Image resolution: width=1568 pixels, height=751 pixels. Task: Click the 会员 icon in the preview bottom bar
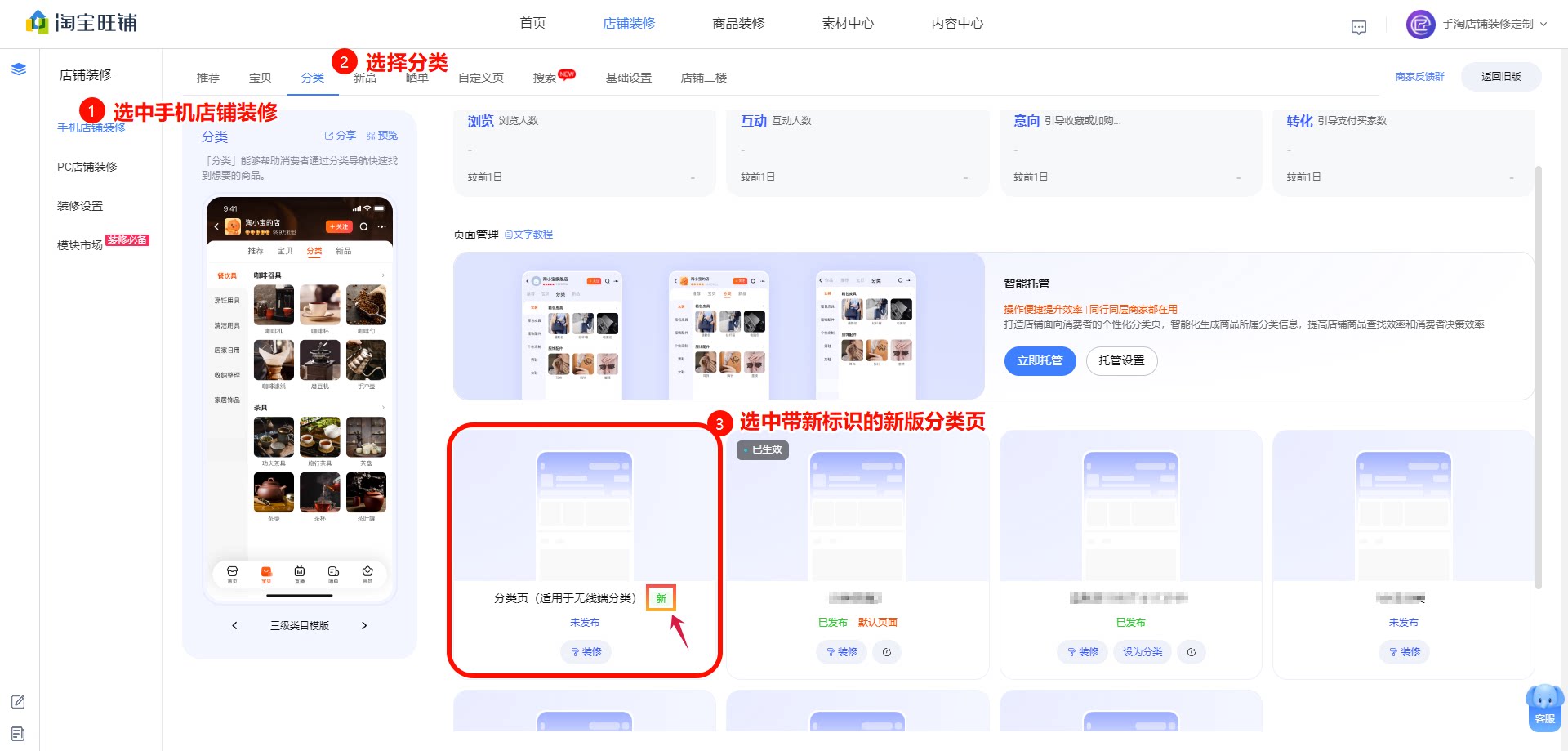367,574
